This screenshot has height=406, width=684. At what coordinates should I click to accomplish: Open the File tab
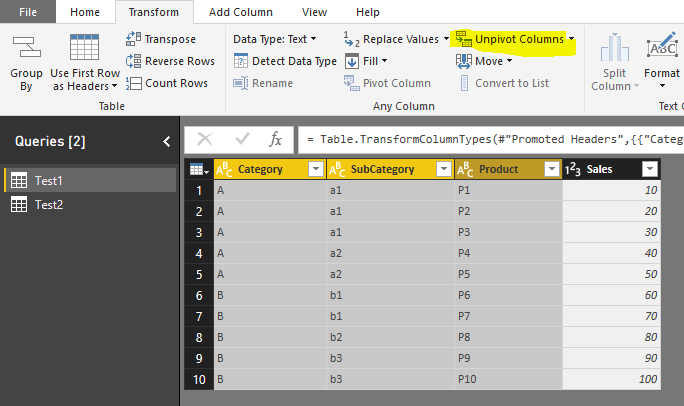click(x=28, y=12)
